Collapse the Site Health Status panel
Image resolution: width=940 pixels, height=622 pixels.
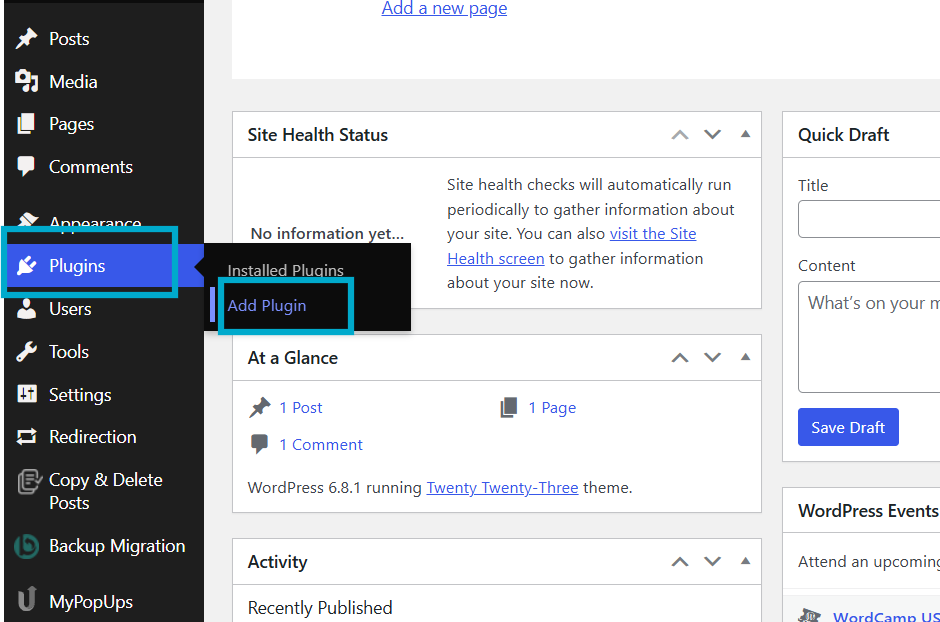click(x=745, y=134)
